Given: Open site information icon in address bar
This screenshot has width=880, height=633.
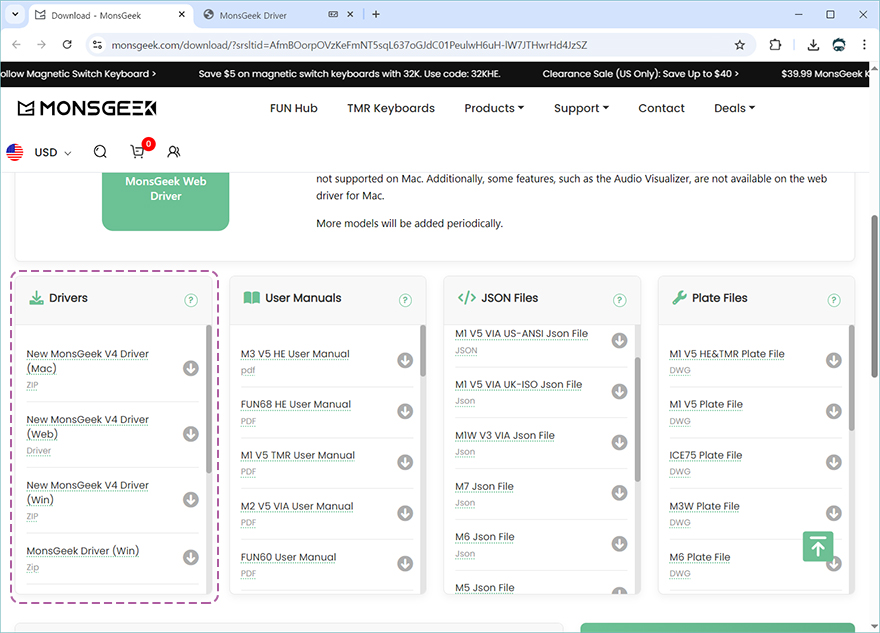Looking at the screenshot, I should [97, 45].
